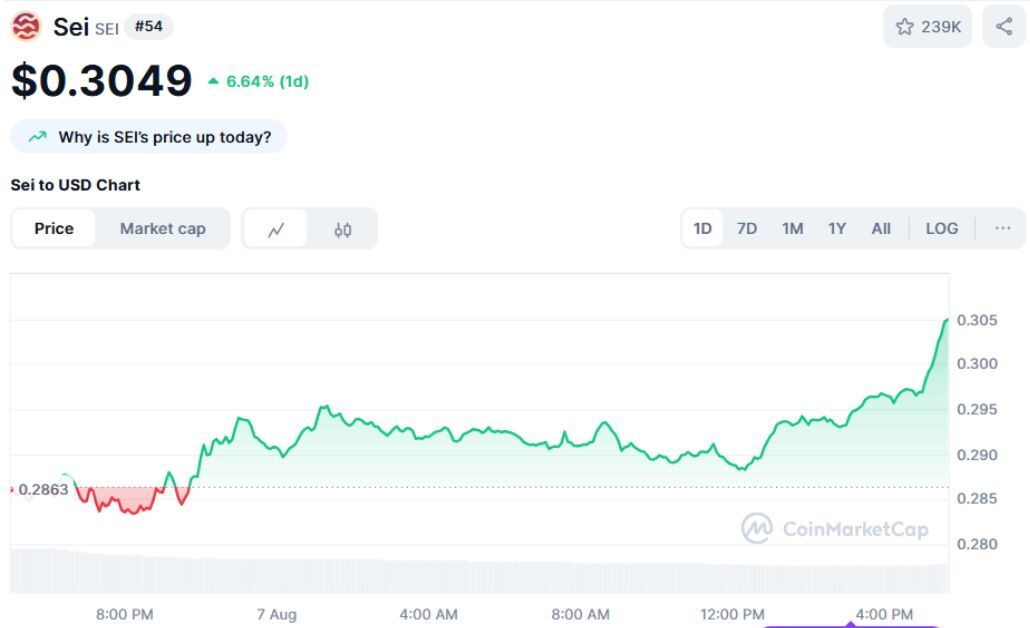This screenshot has width=1030, height=628.
Task: Open more chart options via ellipsis
Action: tap(1002, 228)
